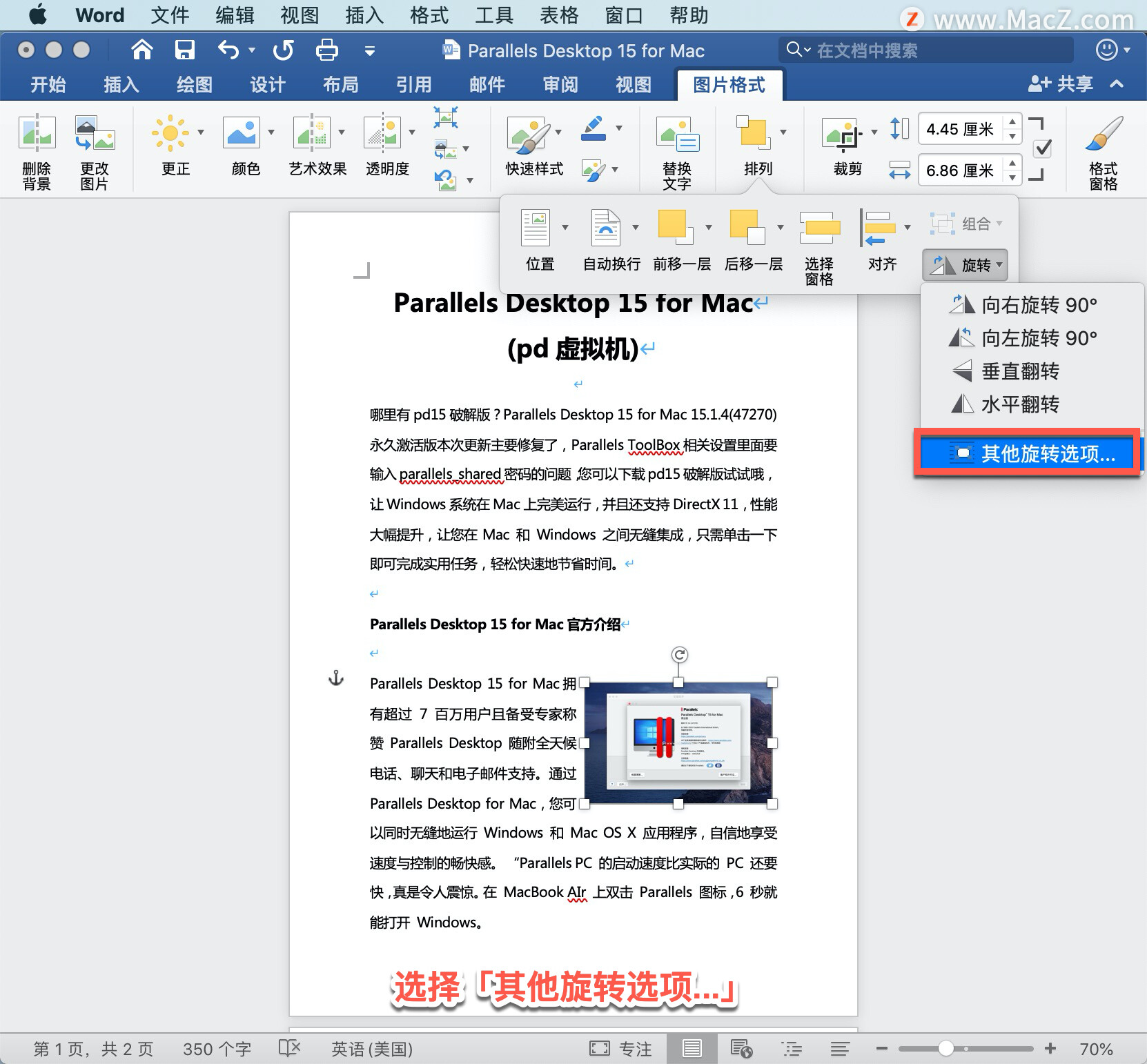Viewport: 1147px width, 1064px height.
Task: Select Rotate Right 90° (向右旋转 90°)
Action: [x=1032, y=305]
